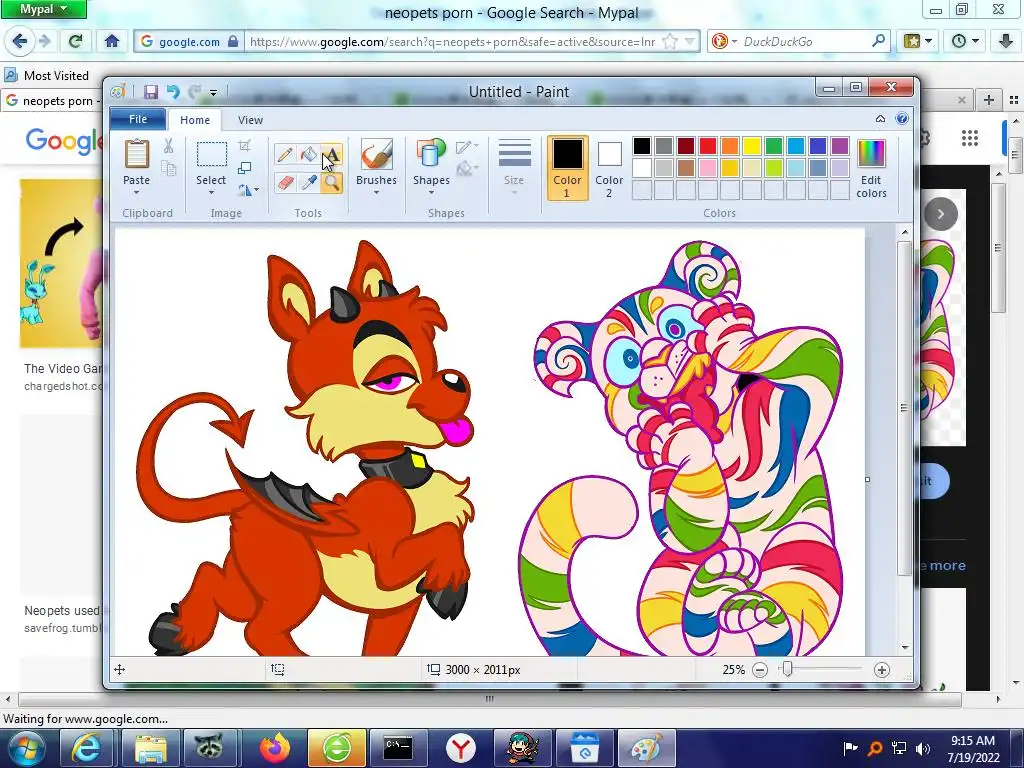This screenshot has width=1024, height=768.
Task: Select the Color picker eyedropper tool
Action: pos(308,182)
